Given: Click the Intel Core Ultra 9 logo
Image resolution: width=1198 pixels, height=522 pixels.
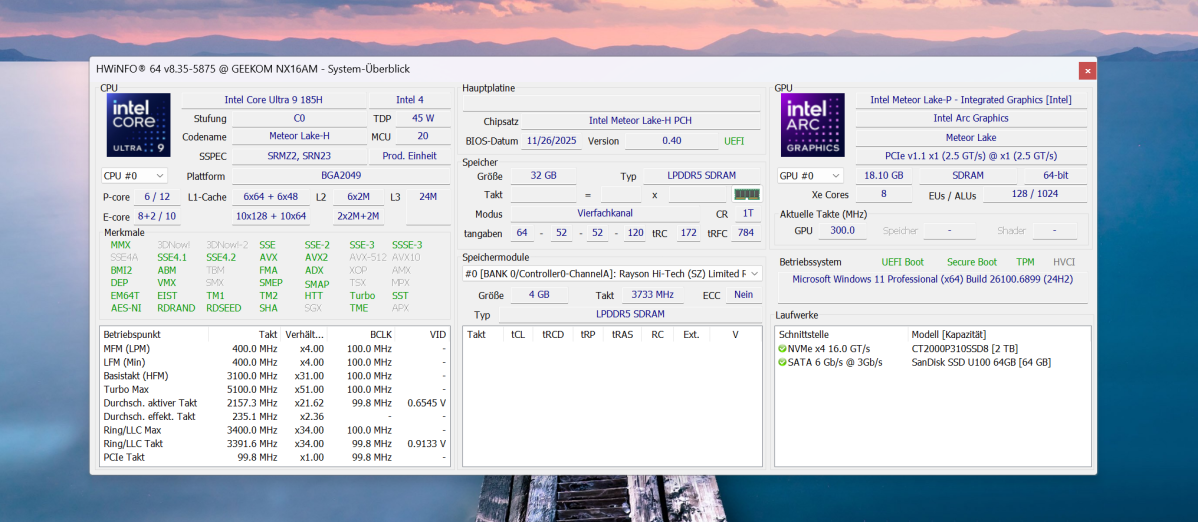Looking at the screenshot, I should coord(139,125).
